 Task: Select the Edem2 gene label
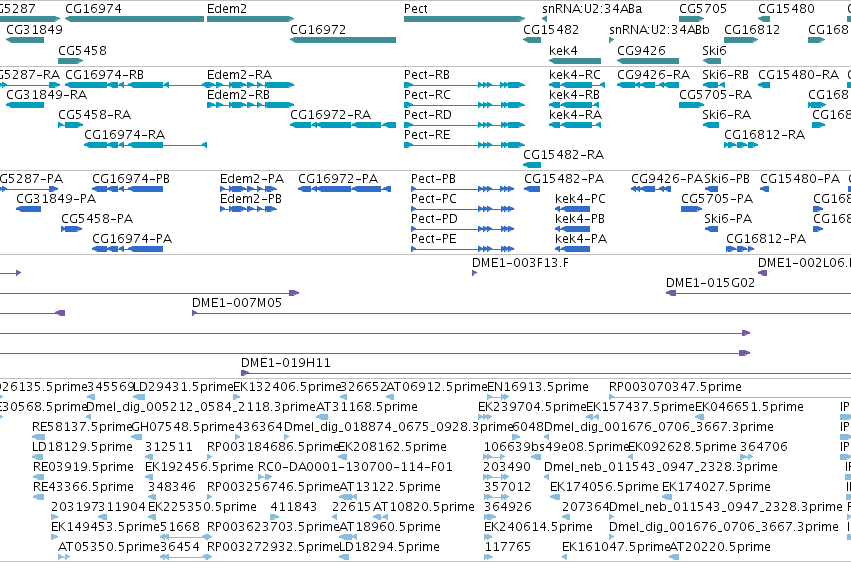coord(227,9)
